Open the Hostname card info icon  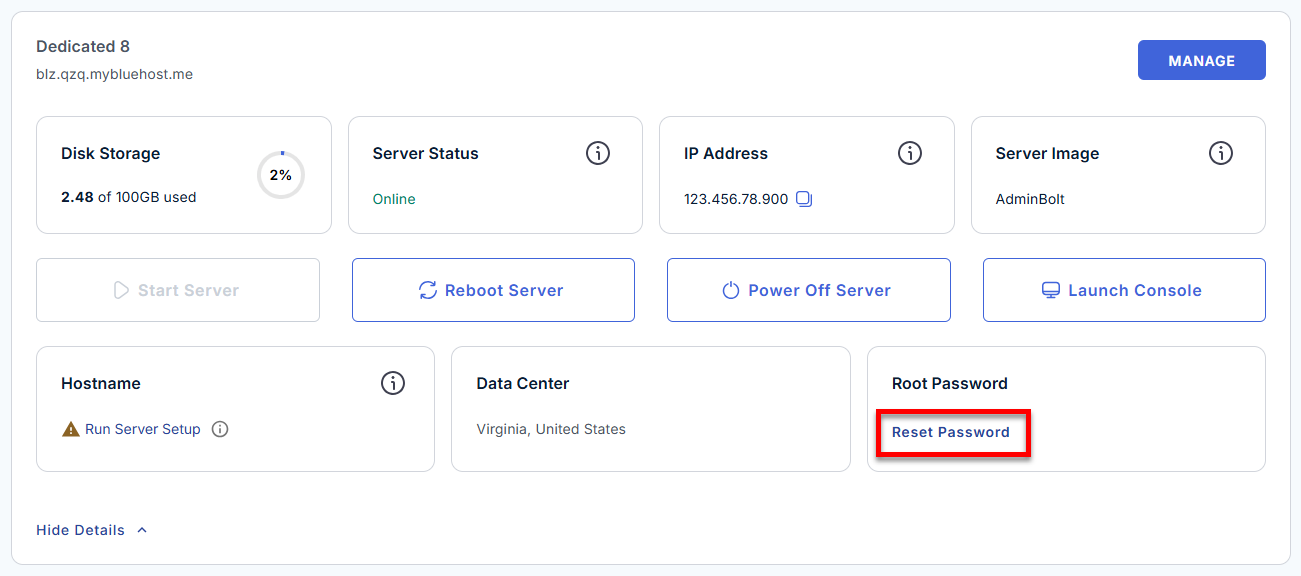click(393, 383)
